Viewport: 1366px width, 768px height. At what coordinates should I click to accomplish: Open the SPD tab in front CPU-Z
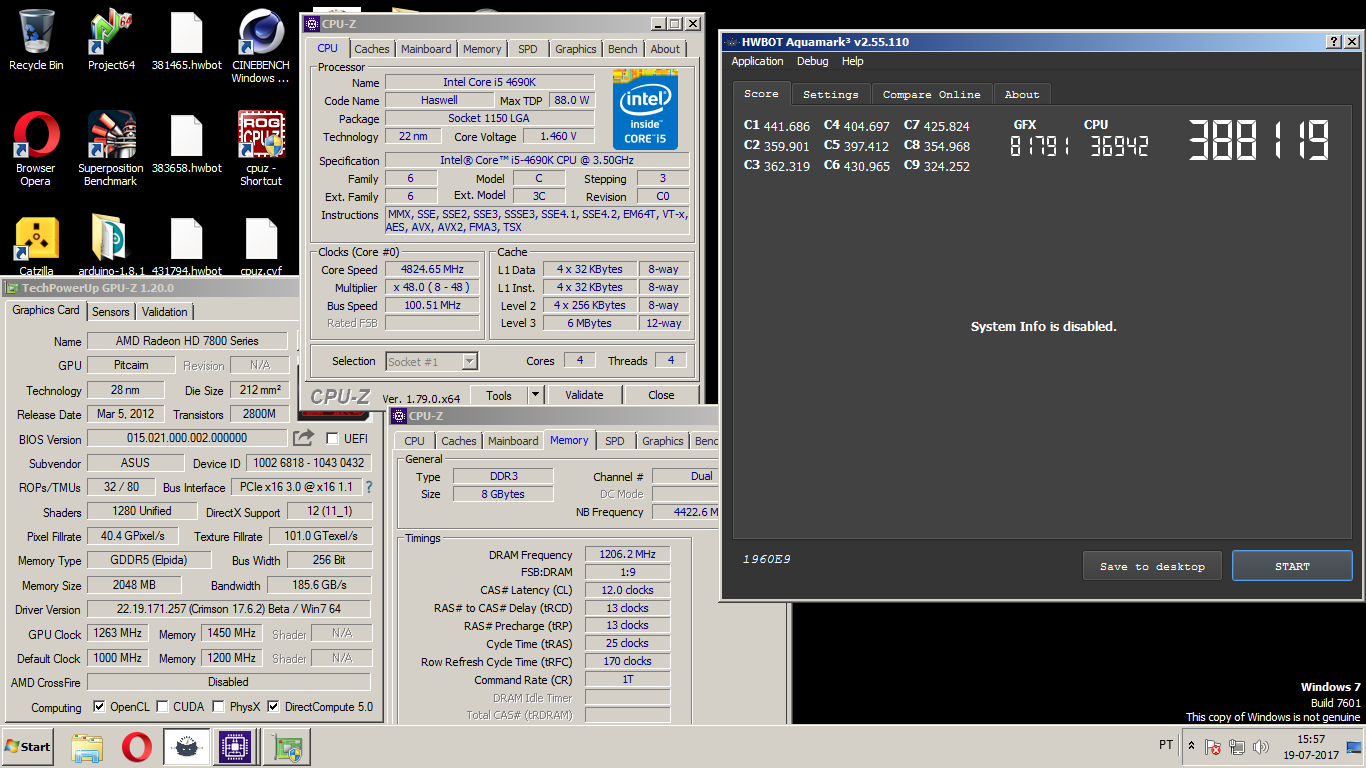pos(528,49)
